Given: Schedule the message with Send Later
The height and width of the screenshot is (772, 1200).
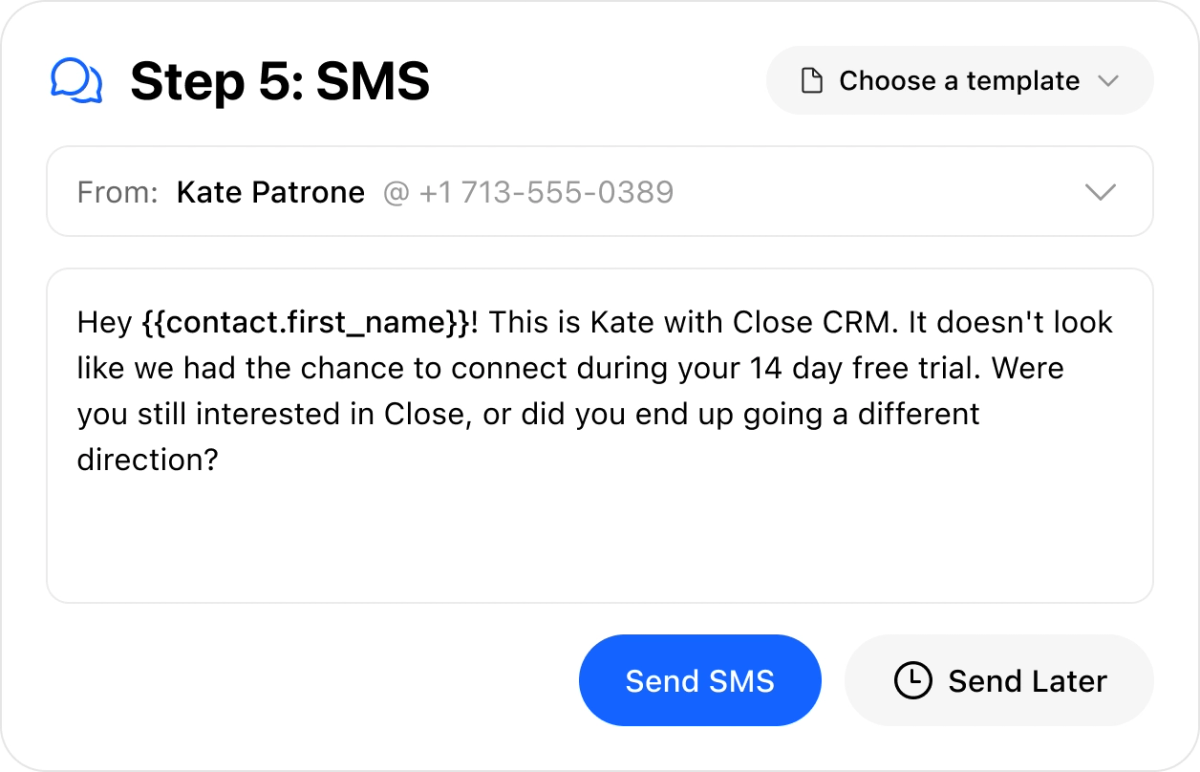Looking at the screenshot, I should [999, 681].
